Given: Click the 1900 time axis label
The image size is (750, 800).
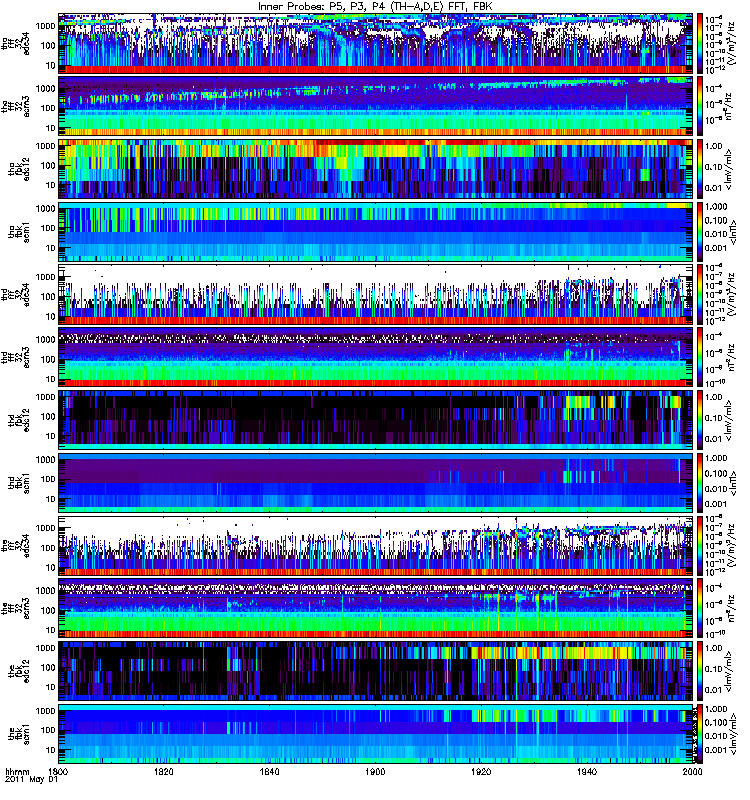Looking at the screenshot, I should click(x=376, y=771).
